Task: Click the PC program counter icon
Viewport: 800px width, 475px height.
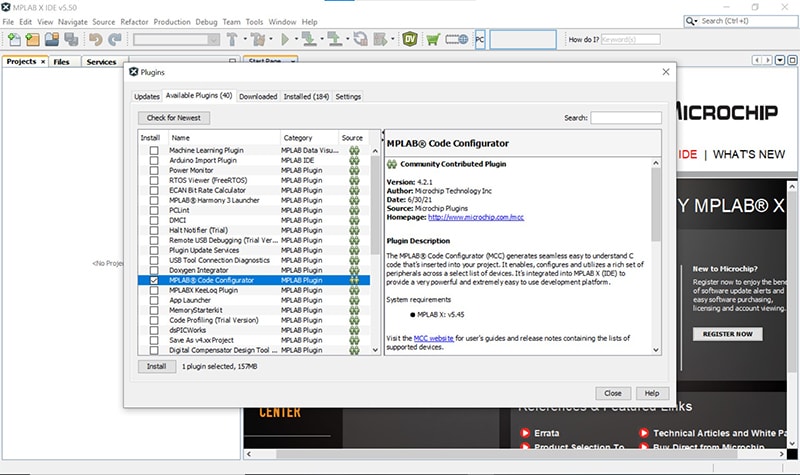Action: point(480,39)
